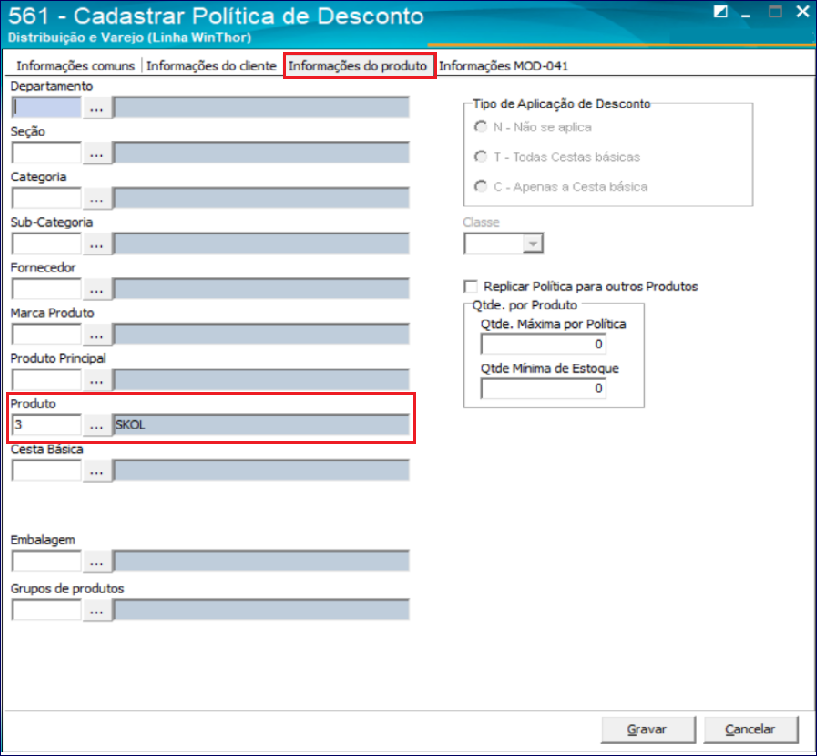The width and height of the screenshot is (817, 756).
Task: Switch to Informações MOD-041 tab
Action: pyautogui.click(x=503, y=66)
